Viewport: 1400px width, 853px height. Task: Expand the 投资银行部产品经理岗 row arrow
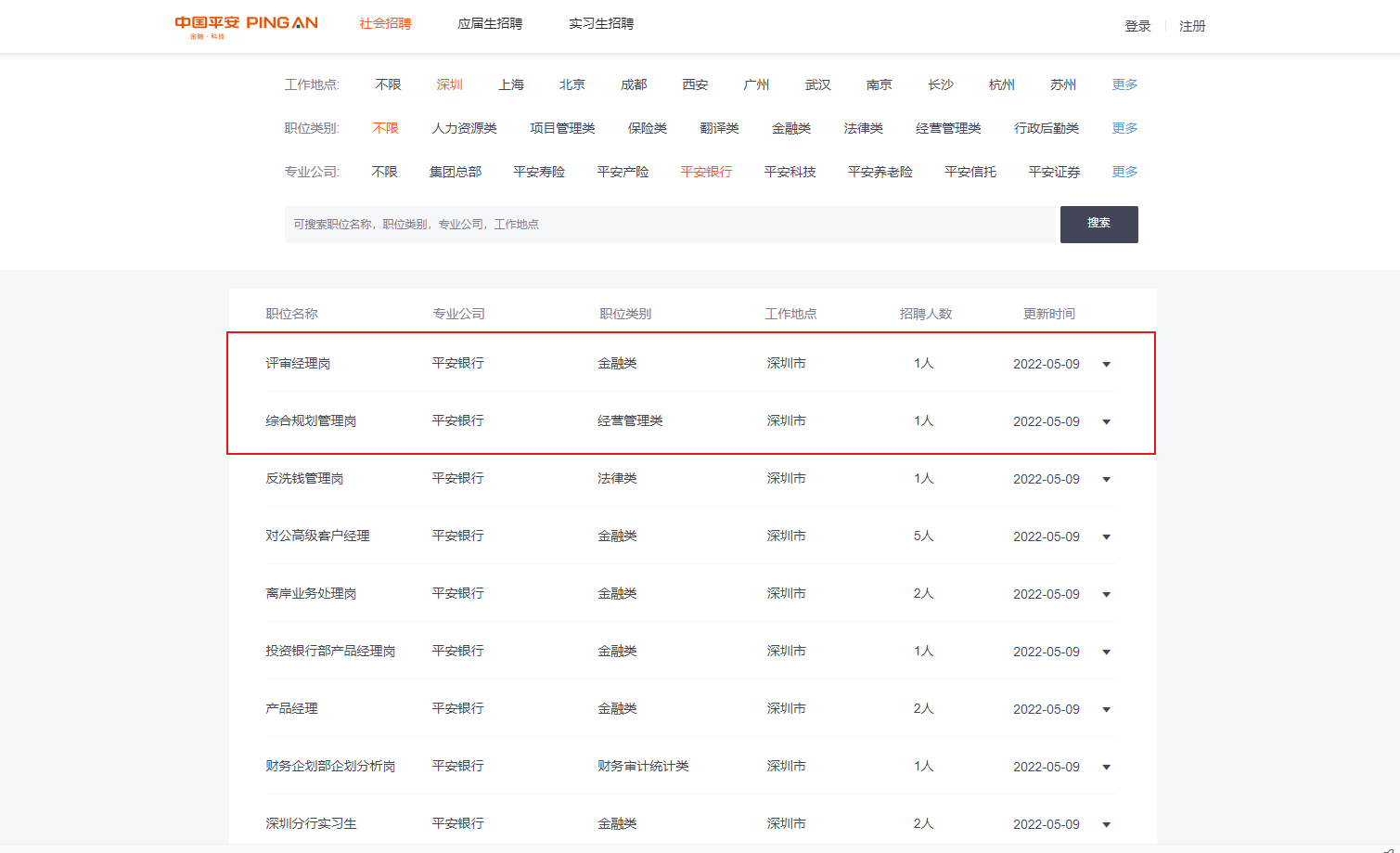coord(1106,653)
